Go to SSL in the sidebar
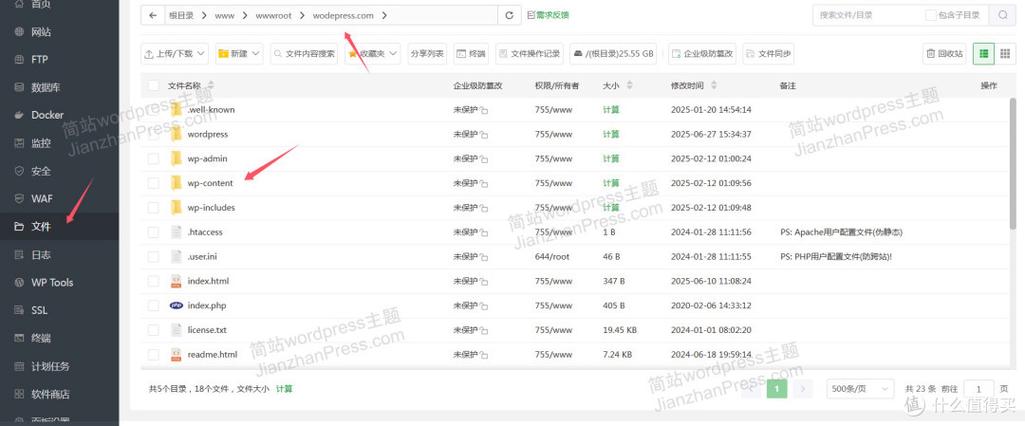 click(x=39, y=310)
